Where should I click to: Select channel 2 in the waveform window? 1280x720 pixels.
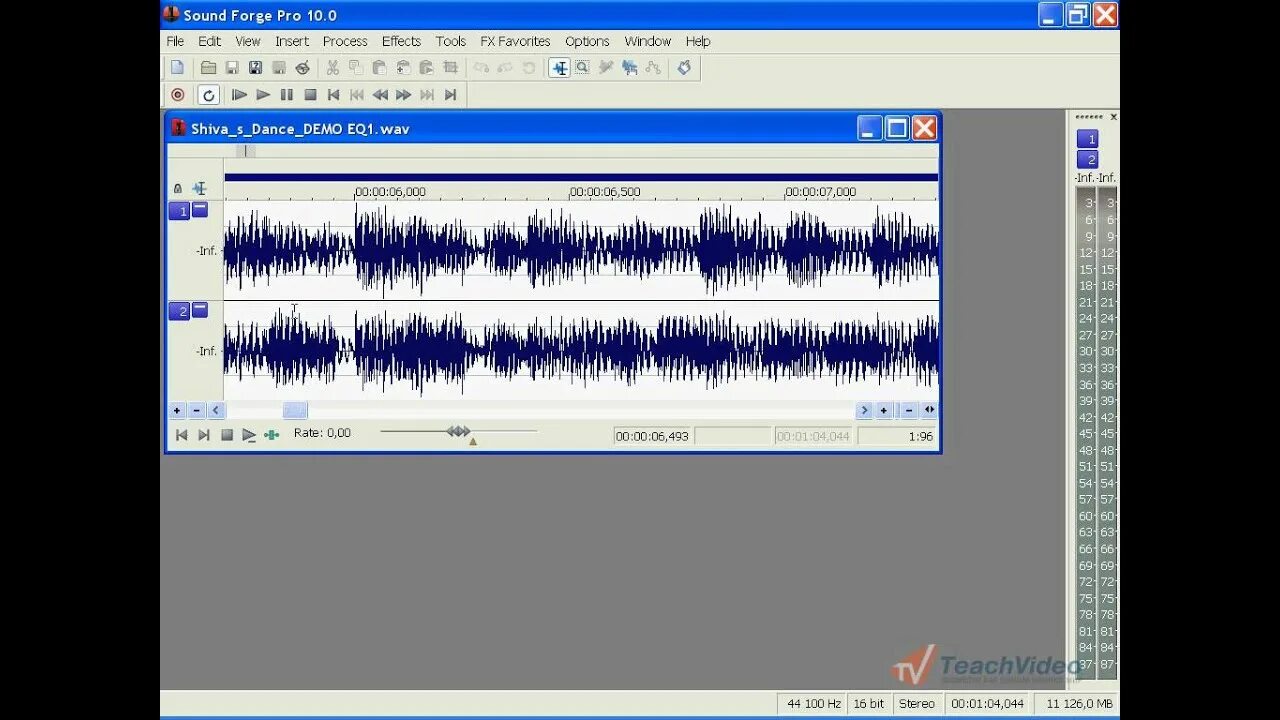click(179, 311)
